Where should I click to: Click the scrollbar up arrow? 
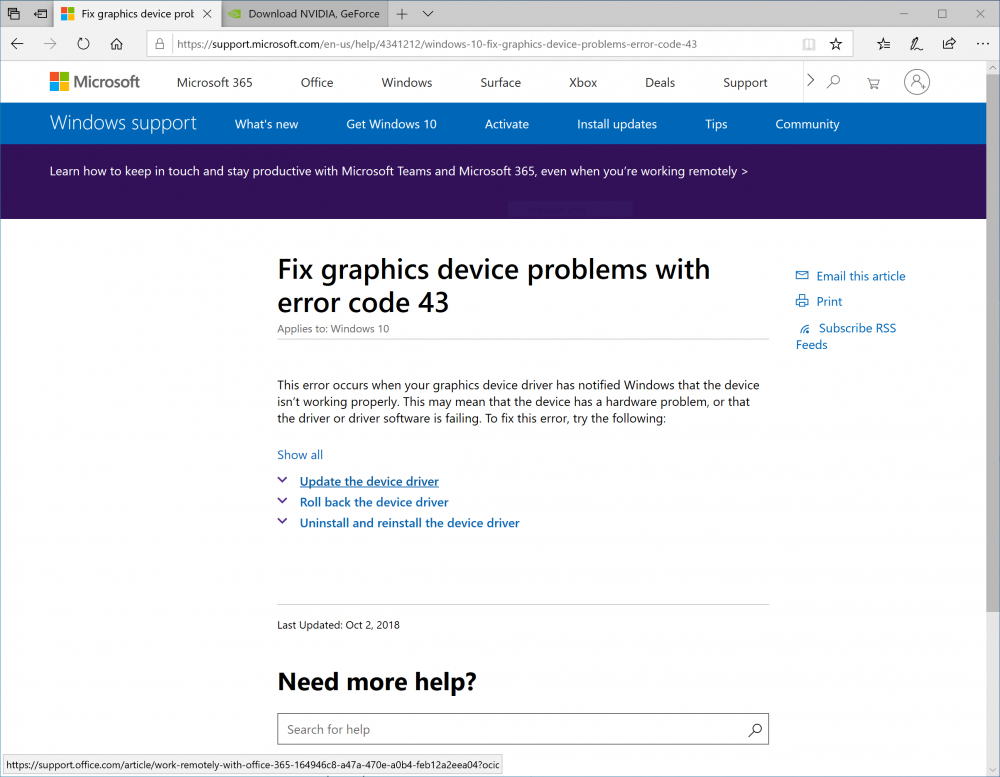pos(993,67)
